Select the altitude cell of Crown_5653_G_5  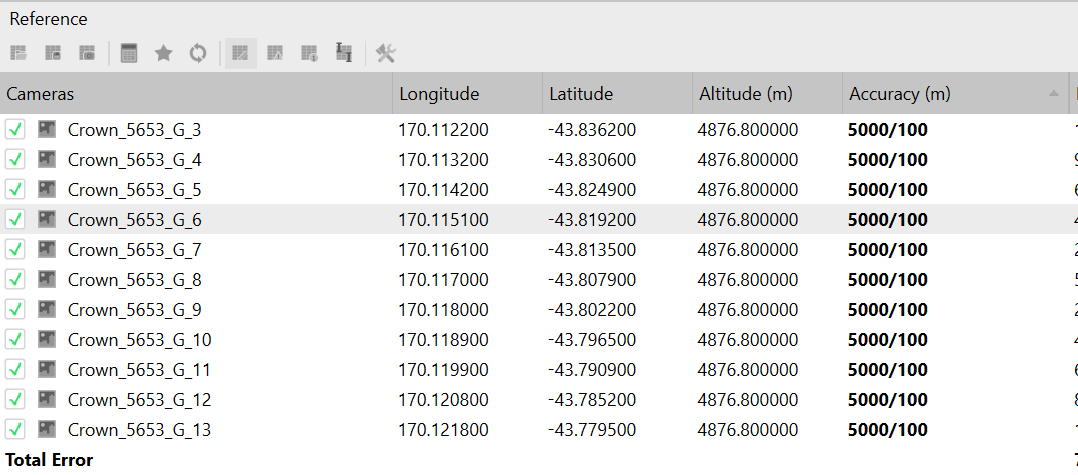[747, 189]
